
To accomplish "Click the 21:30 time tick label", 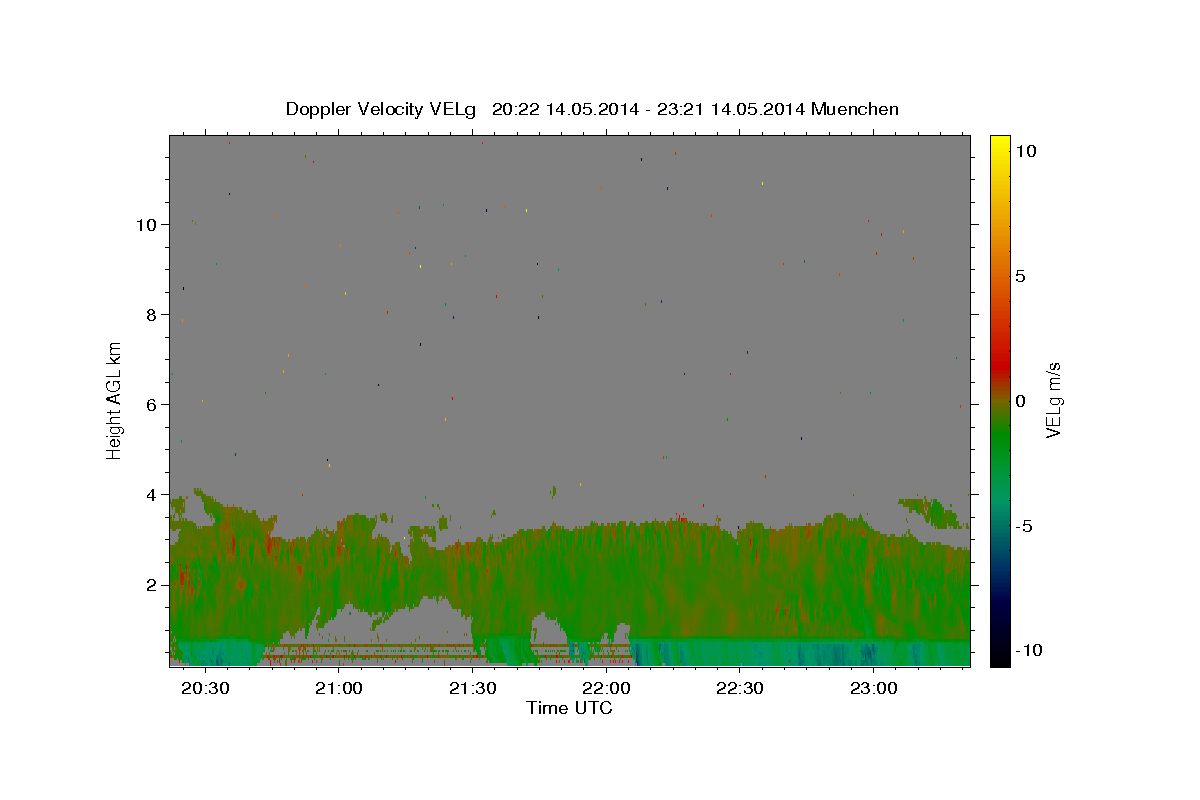I will pyautogui.click(x=472, y=689).
